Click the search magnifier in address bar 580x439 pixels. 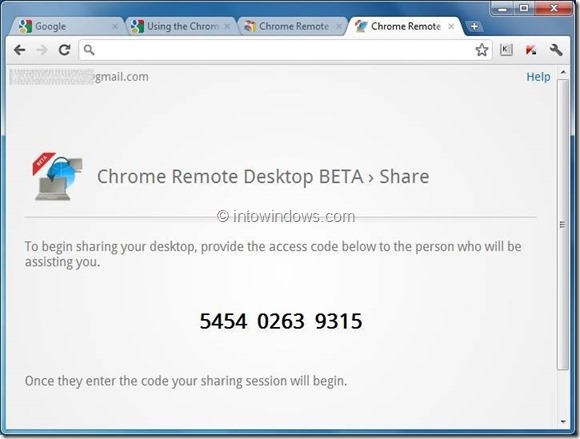[x=89, y=50]
